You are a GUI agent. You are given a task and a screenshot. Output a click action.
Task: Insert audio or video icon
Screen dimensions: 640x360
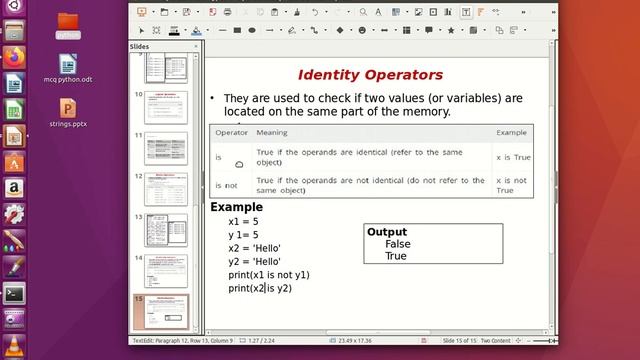click(433, 12)
